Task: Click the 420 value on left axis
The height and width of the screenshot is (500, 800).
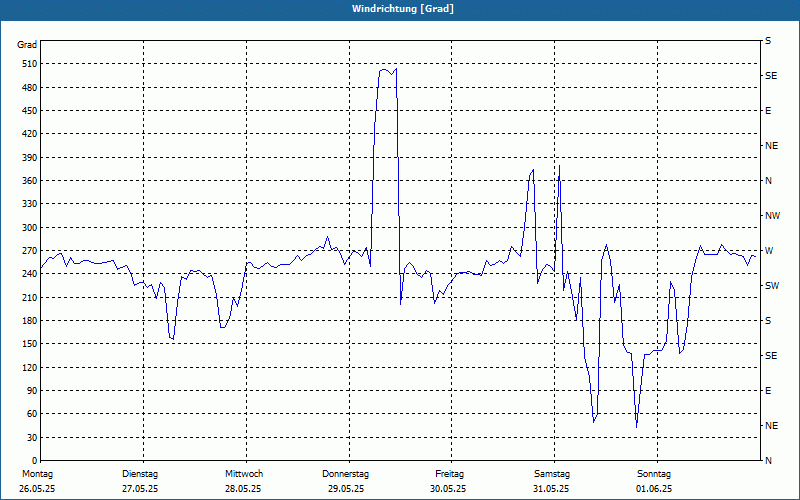Action: click(x=30, y=134)
